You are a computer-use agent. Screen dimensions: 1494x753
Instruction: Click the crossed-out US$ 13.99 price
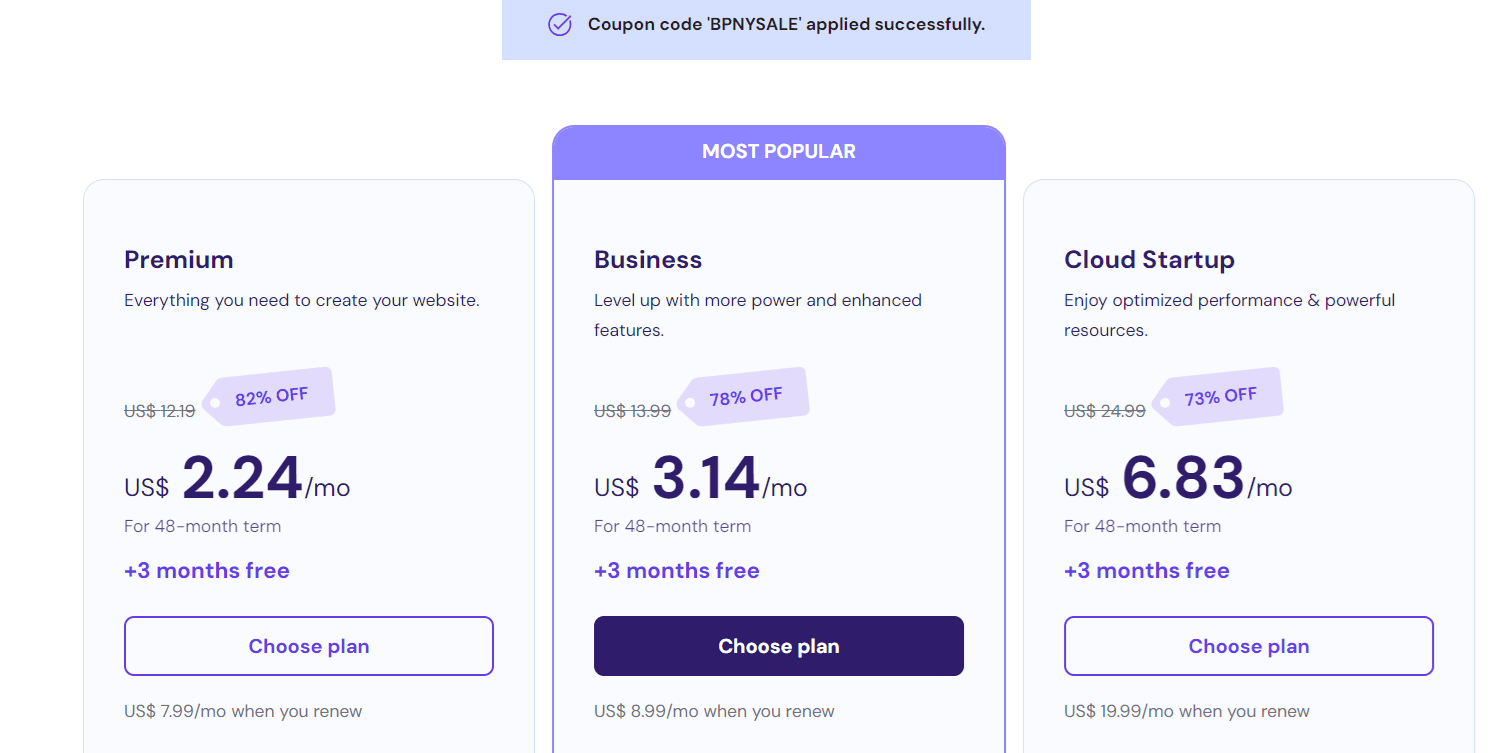(x=632, y=410)
